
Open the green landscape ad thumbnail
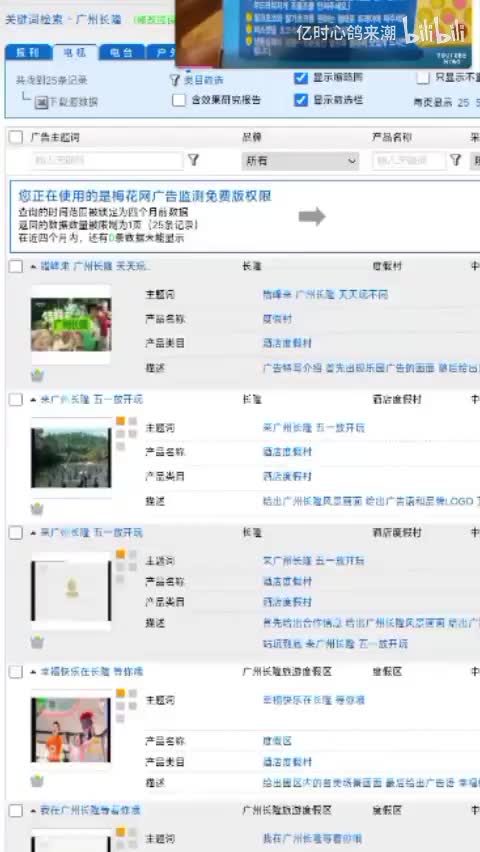click(x=71, y=458)
